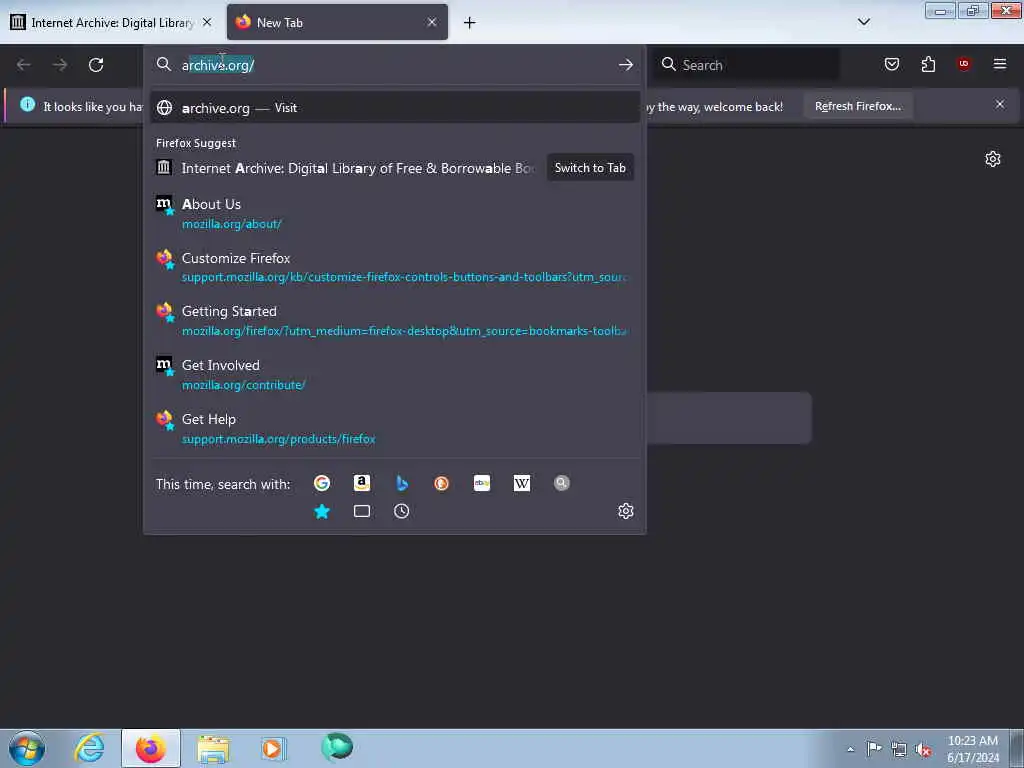Search this time with Wikipedia
The image size is (1024, 768).
pyautogui.click(x=522, y=483)
